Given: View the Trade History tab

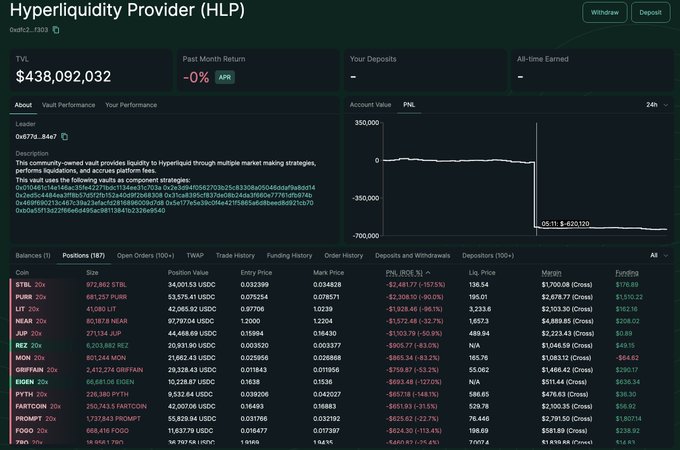Looking at the screenshot, I should tap(235, 256).
